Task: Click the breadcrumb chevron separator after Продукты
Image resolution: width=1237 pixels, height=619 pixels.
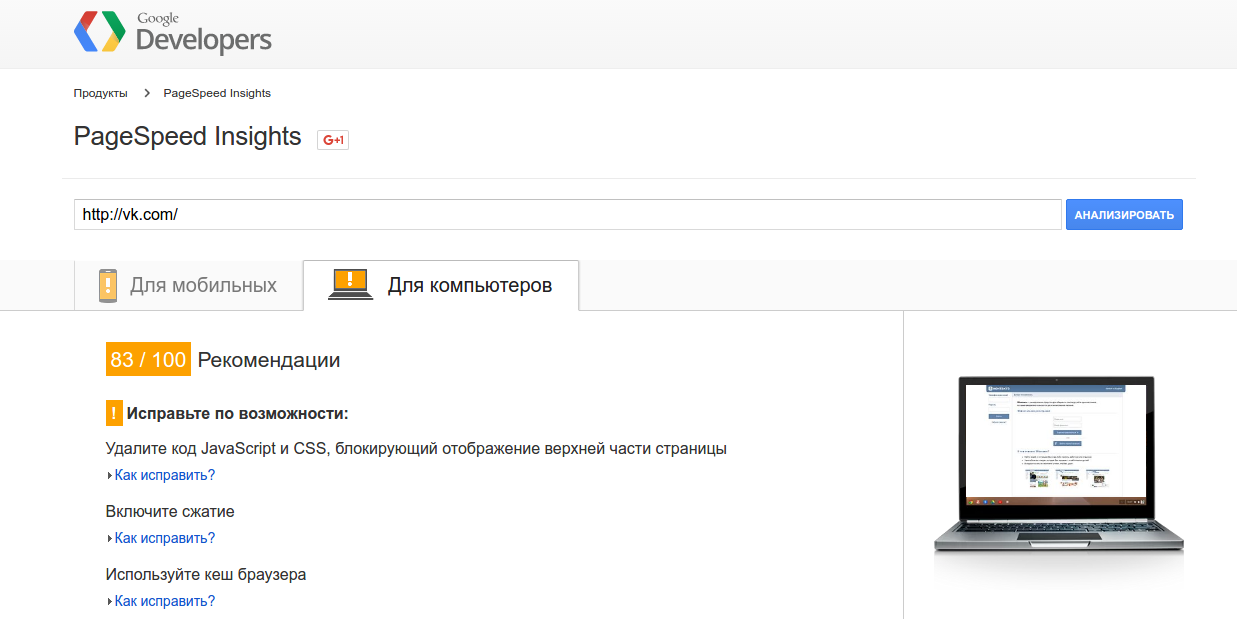Action: pos(146,93)
